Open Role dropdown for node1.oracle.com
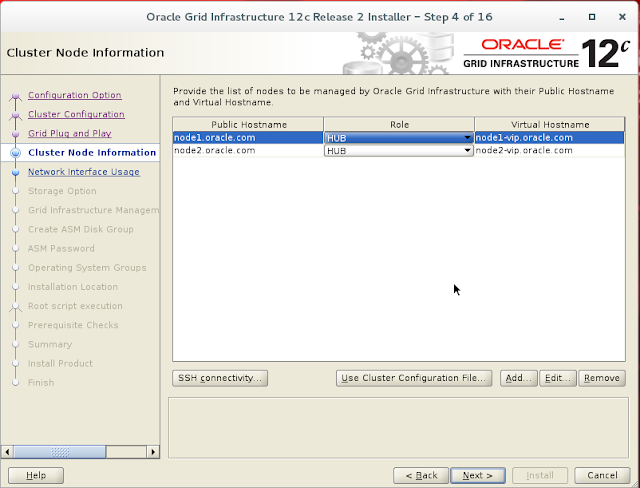 coord(398,138)
